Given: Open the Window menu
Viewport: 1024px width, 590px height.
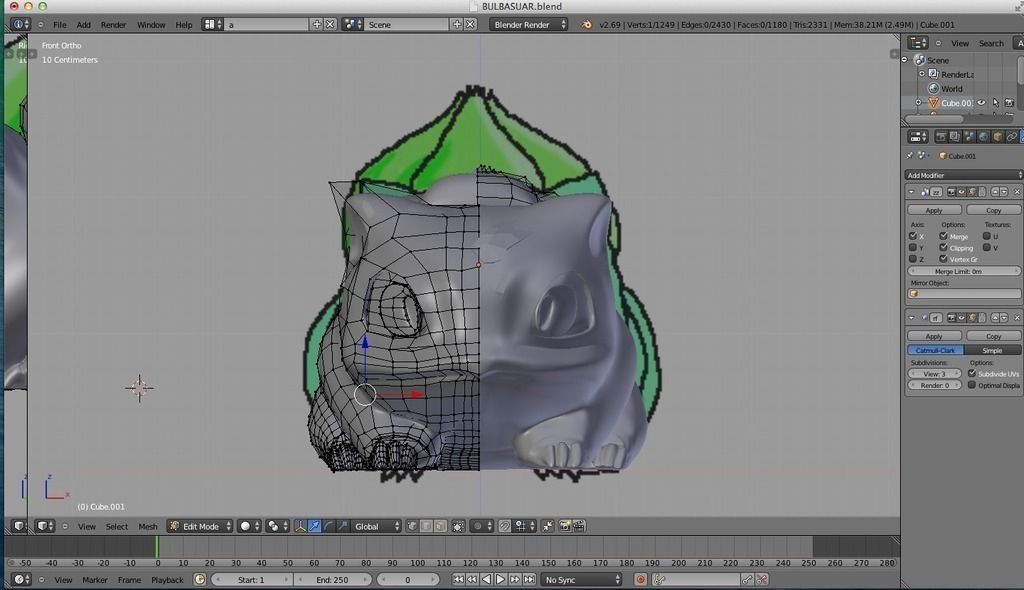Looking at the screenshot, I should (x=151, y=24).
